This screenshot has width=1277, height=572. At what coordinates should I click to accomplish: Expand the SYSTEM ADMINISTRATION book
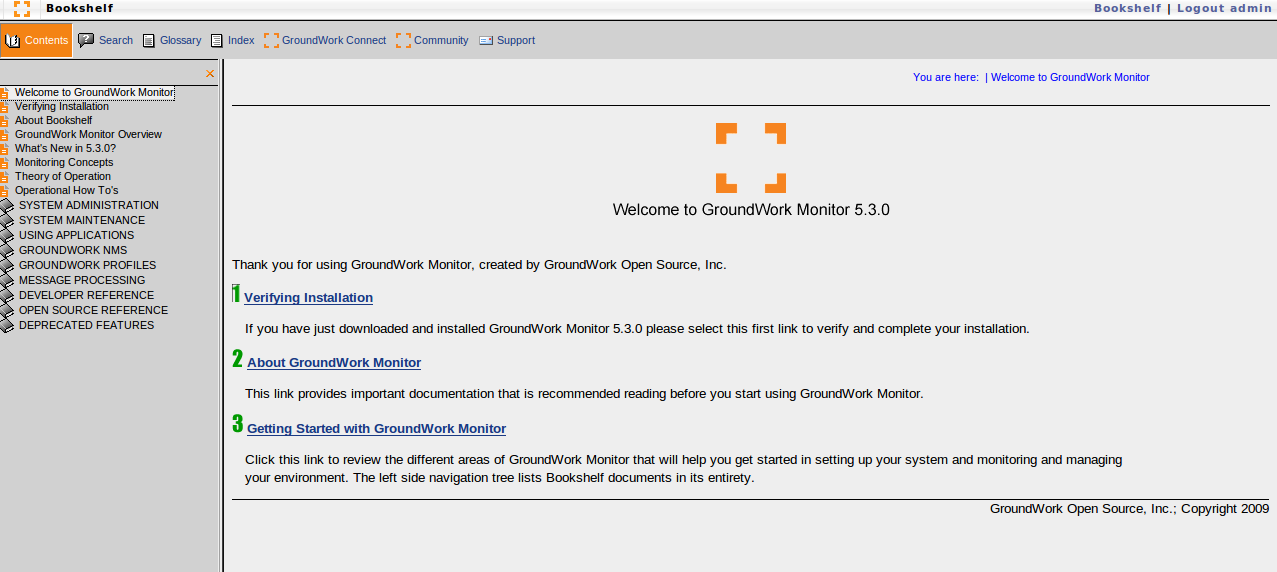click(7, 206)
